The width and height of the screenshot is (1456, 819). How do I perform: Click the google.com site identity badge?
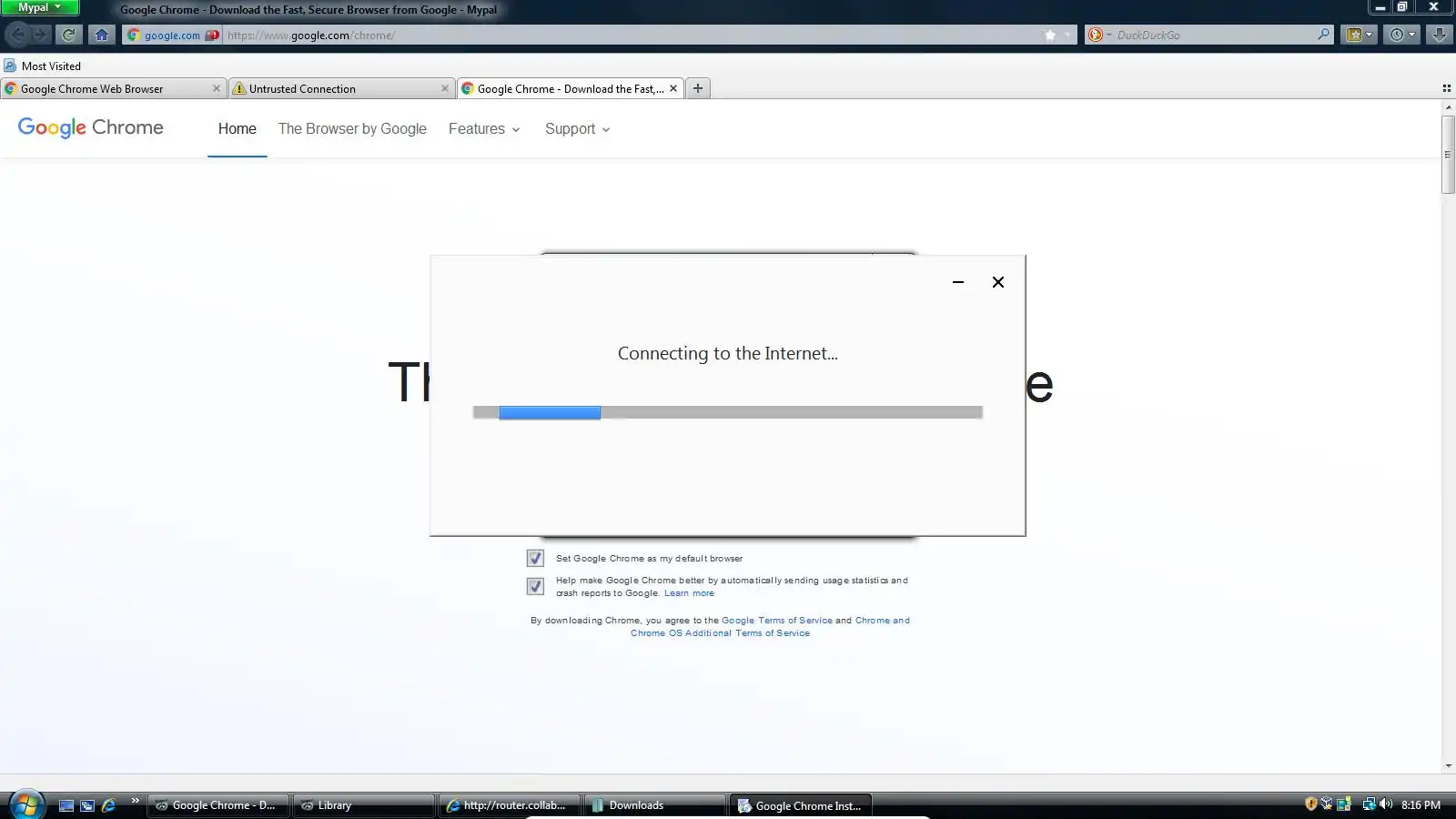click(x=173, y=35)
